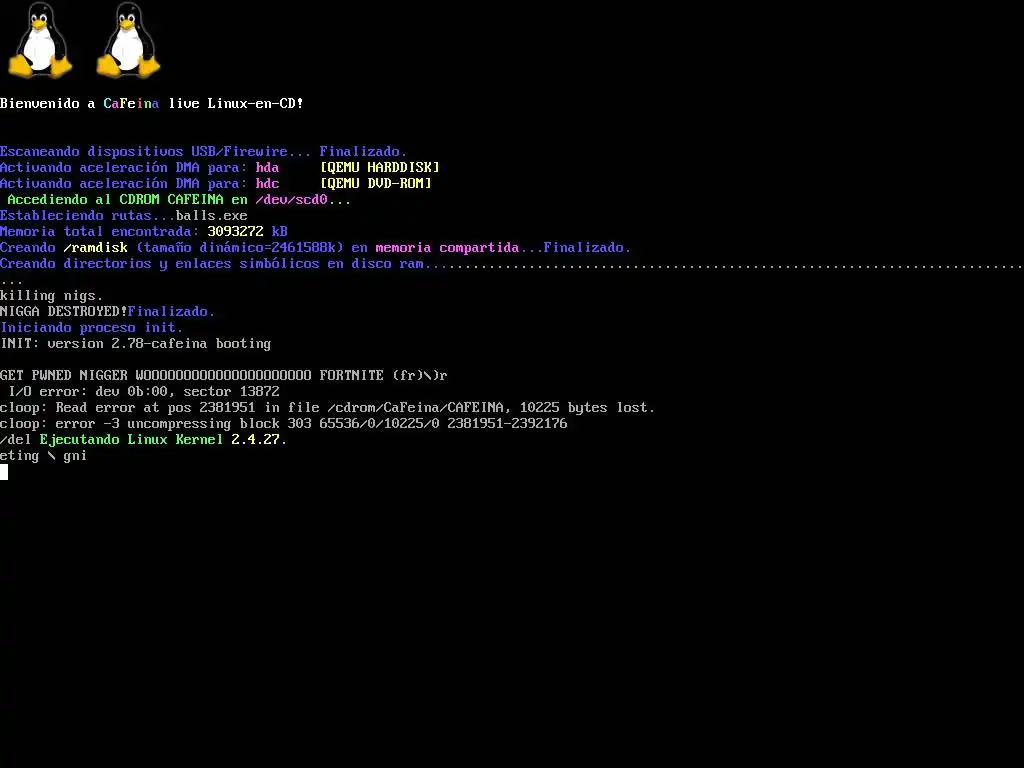Click the 'Bienvenido a CaFeina live Linux-en-CD!' line

pyautogui.click(x=152, y=103)
